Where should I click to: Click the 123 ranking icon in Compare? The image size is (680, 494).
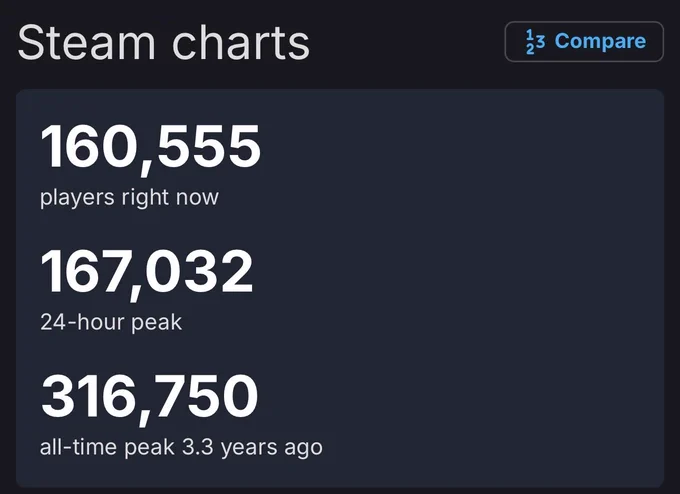click(x=535, y=42)
